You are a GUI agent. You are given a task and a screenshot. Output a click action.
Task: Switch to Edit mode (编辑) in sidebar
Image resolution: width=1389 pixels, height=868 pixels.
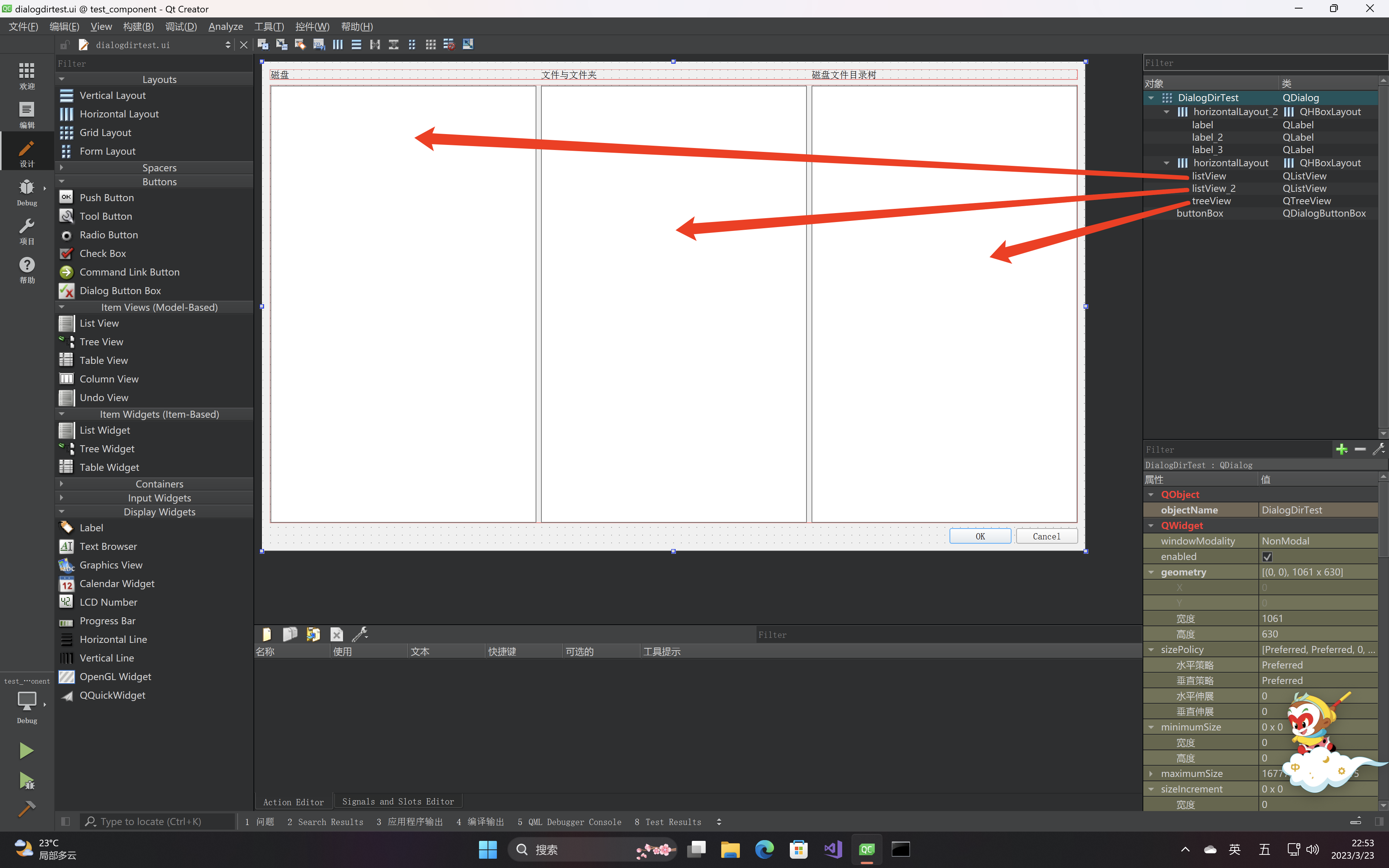pos(27,114)
